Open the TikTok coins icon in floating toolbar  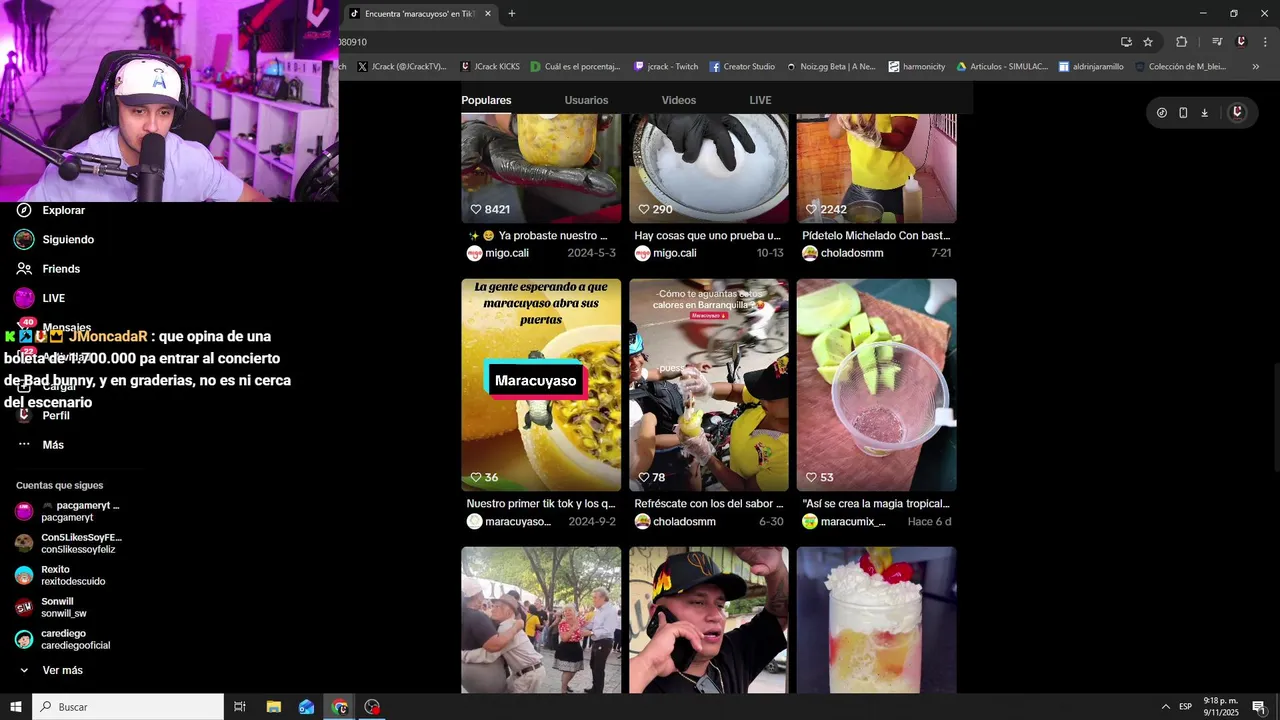1161,113
